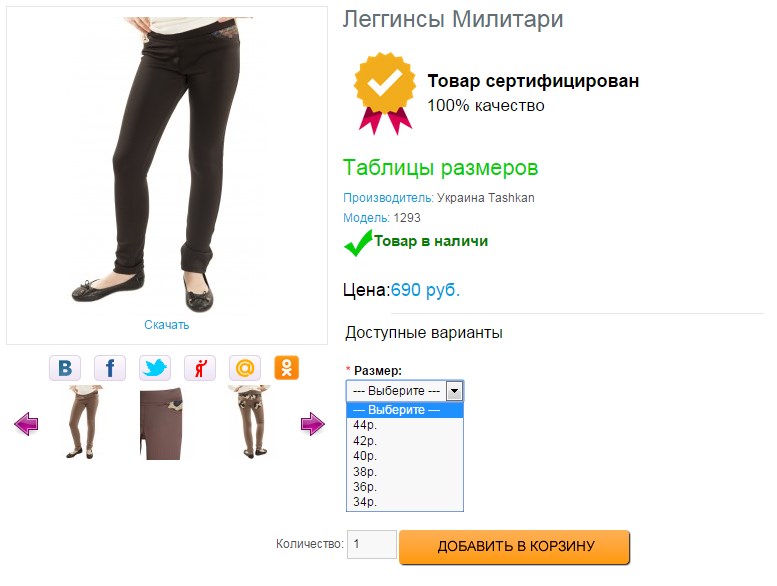The image size is (777, 586).
Task: Click the left purple arrow for previous thumbnails
Action: click(x=26, y=425)
